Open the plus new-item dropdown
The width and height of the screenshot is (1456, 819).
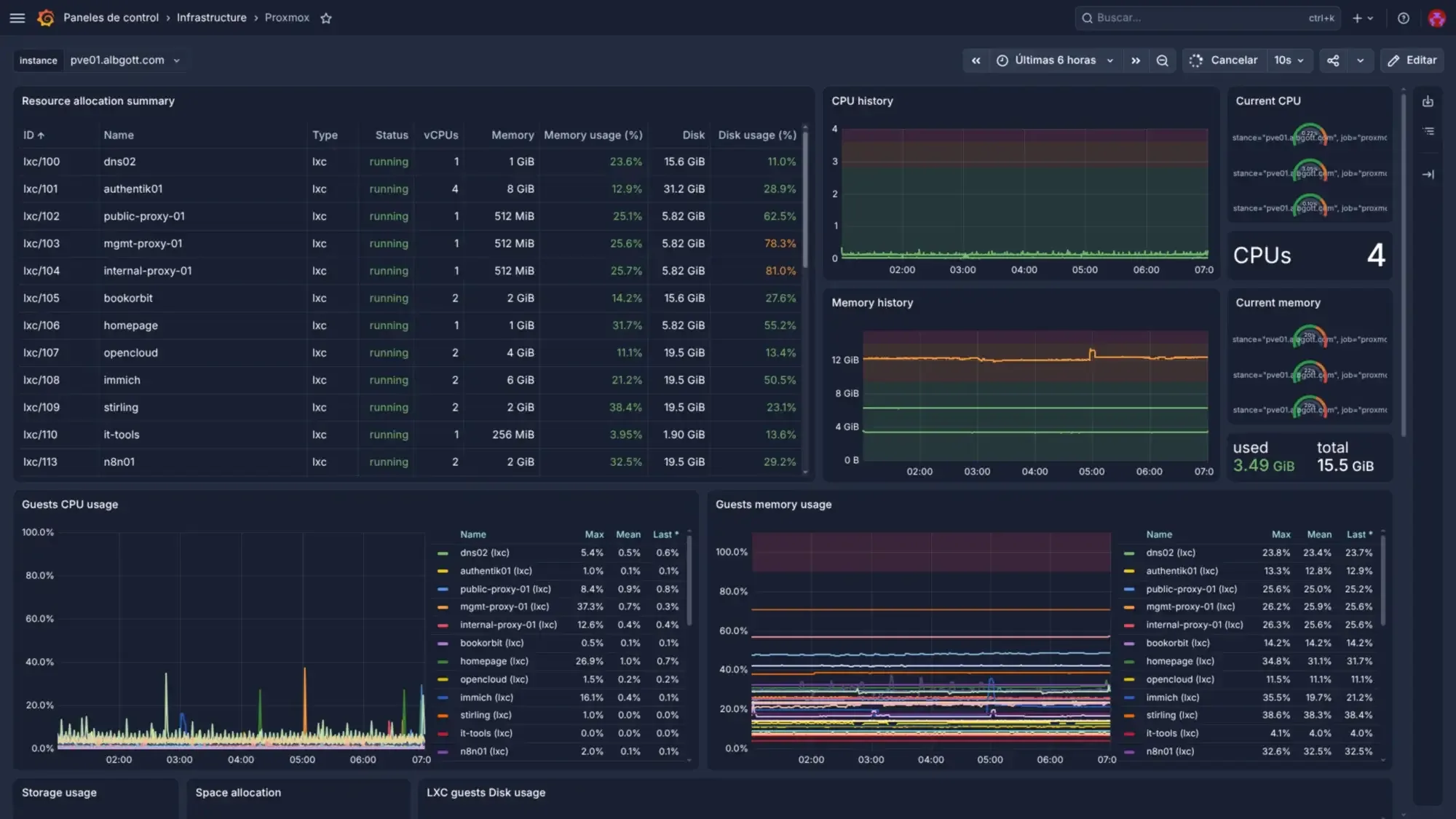[1363, 18]
